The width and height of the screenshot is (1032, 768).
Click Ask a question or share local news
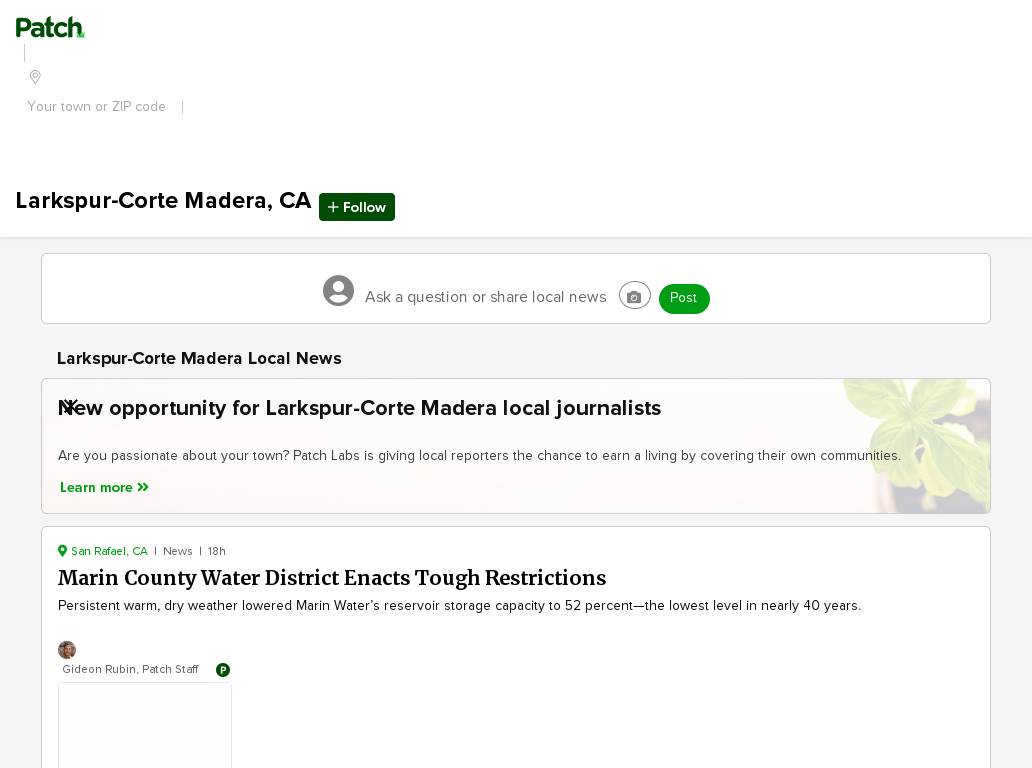pos(486,297)
